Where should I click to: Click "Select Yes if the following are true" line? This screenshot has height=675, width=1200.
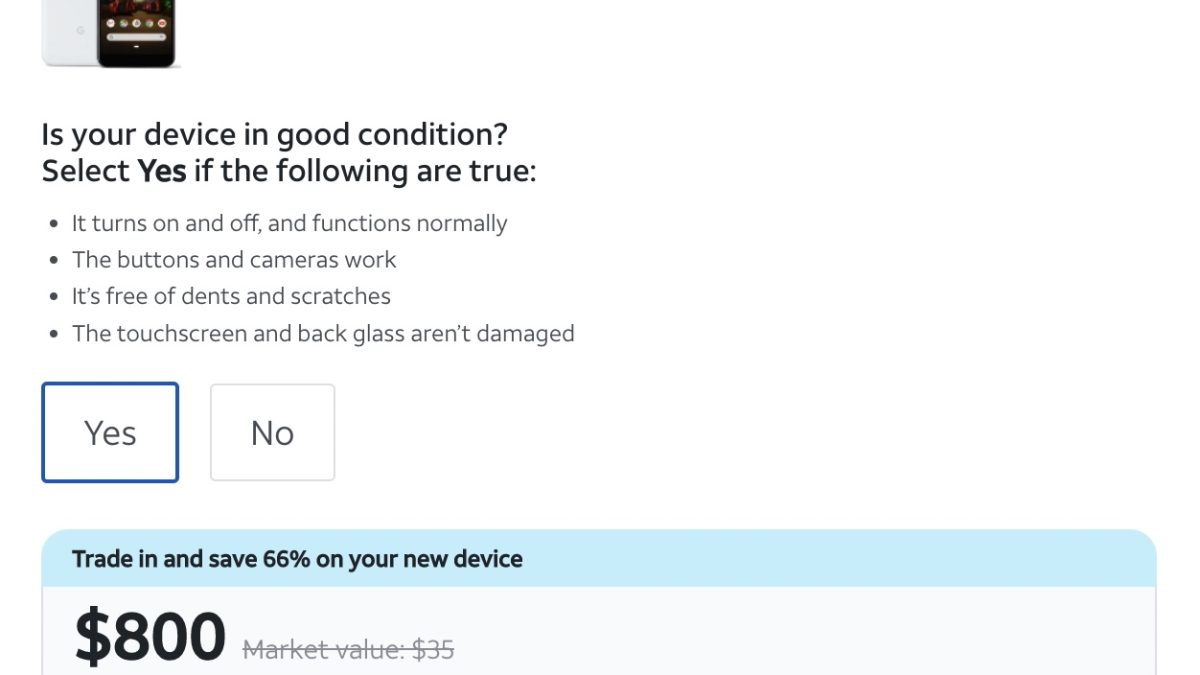click(x=289, y=171)
